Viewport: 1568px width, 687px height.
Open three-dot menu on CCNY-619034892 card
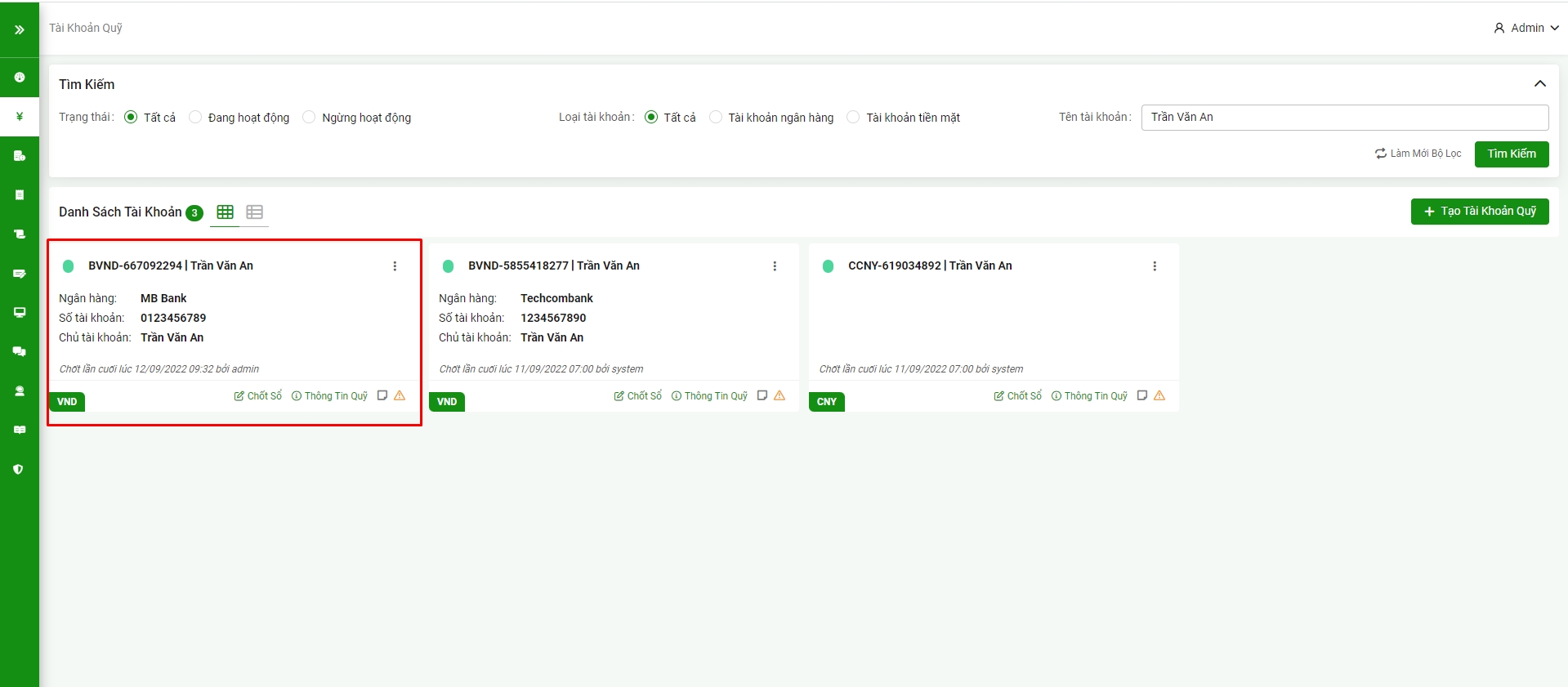pos(1154,266)
